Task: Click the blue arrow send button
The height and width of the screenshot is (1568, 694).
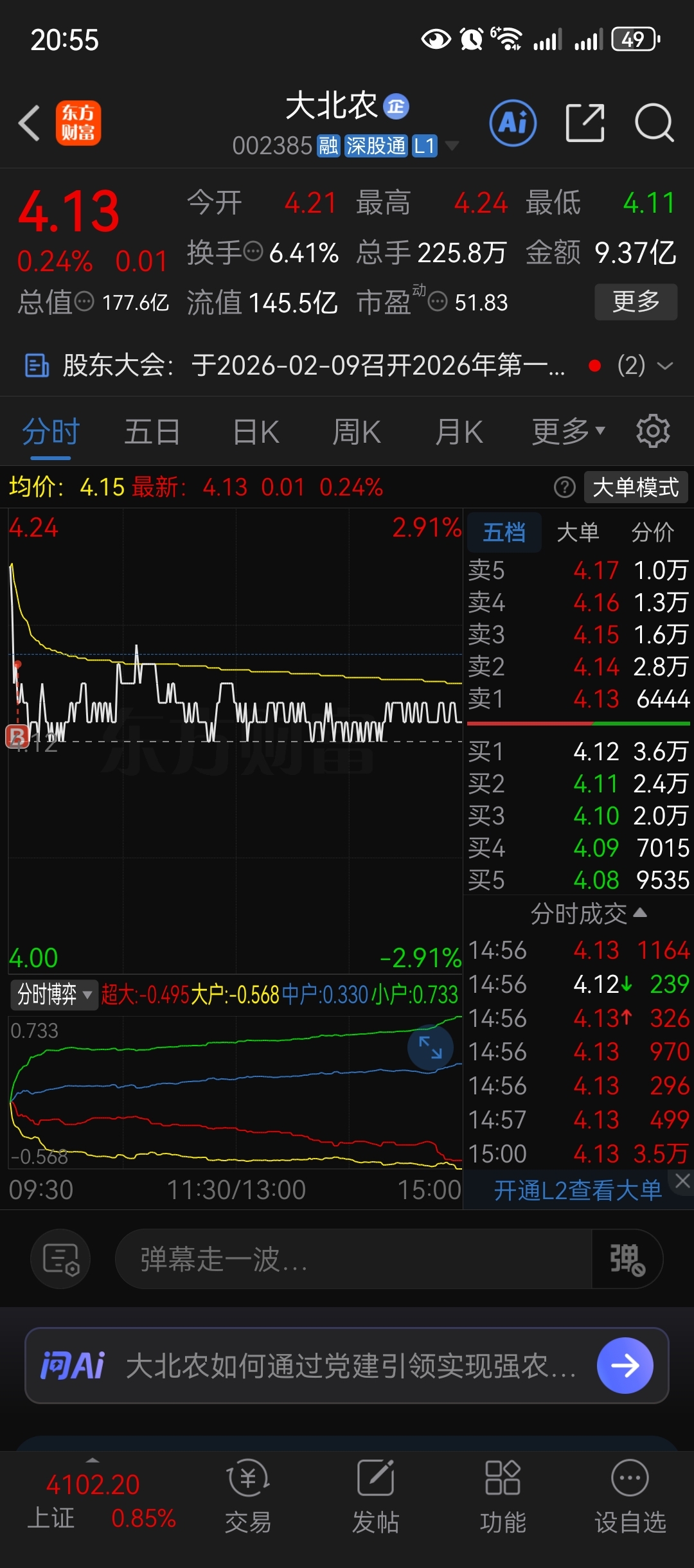Action: (625, 1366)
